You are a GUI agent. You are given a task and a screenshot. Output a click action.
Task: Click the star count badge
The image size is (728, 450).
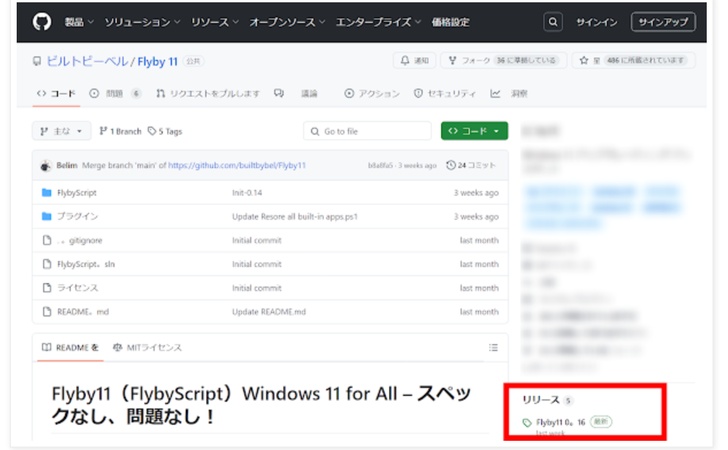point(646,60)
